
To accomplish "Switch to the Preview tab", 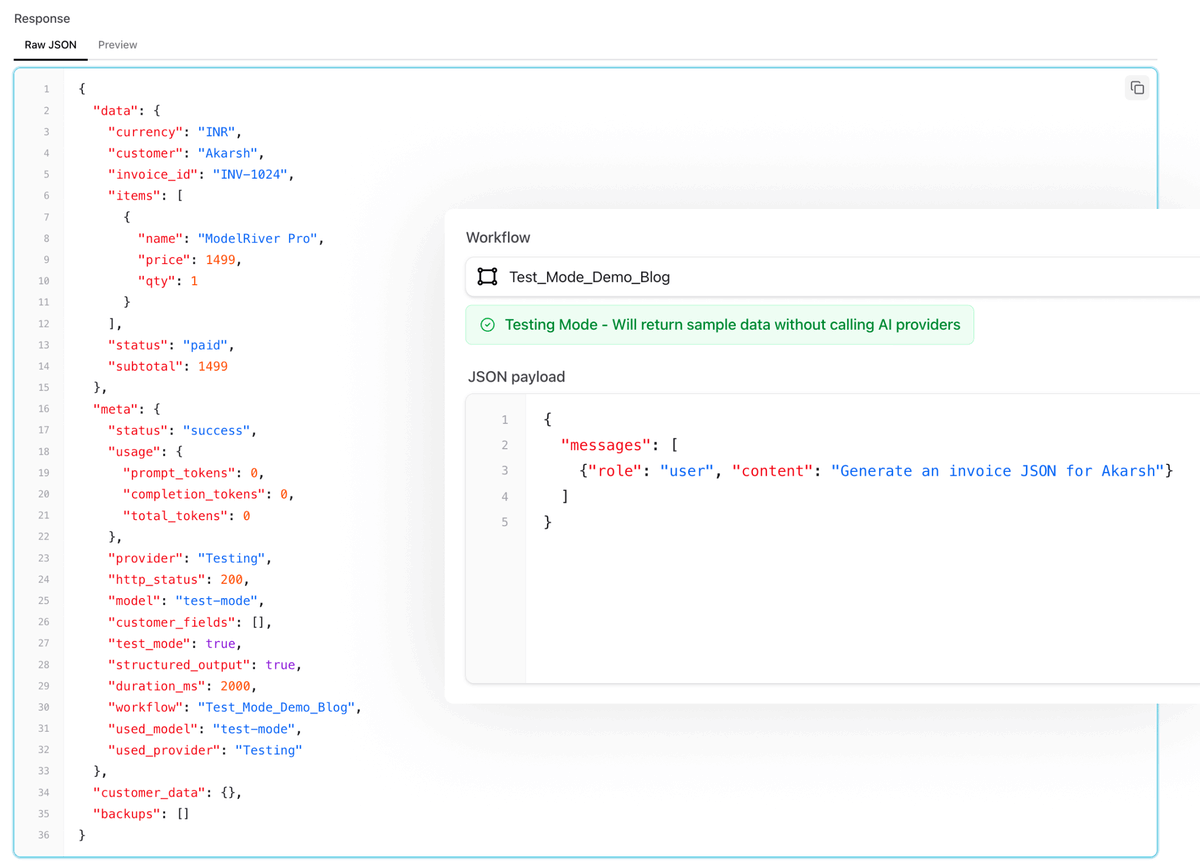I will click(118, 45).
